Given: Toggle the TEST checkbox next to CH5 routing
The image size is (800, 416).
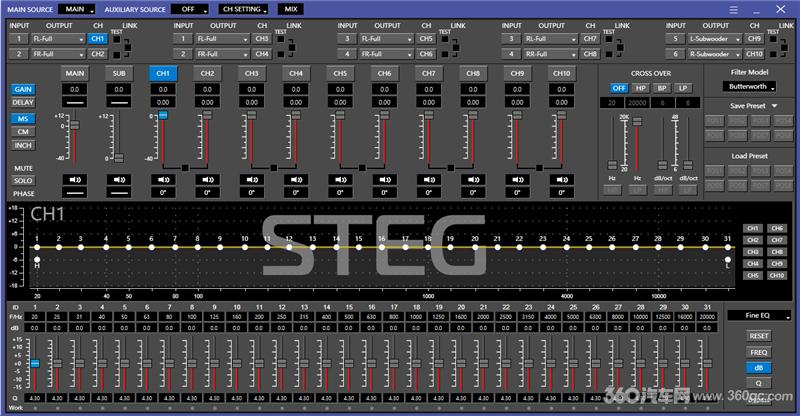Looking at the screenshot, I should click(x=445, y=39).
